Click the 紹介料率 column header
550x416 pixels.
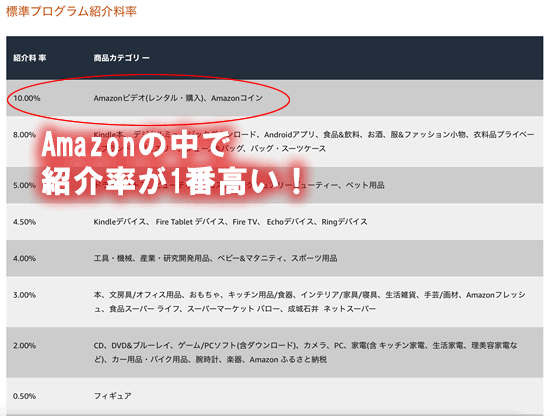point(29,58)
